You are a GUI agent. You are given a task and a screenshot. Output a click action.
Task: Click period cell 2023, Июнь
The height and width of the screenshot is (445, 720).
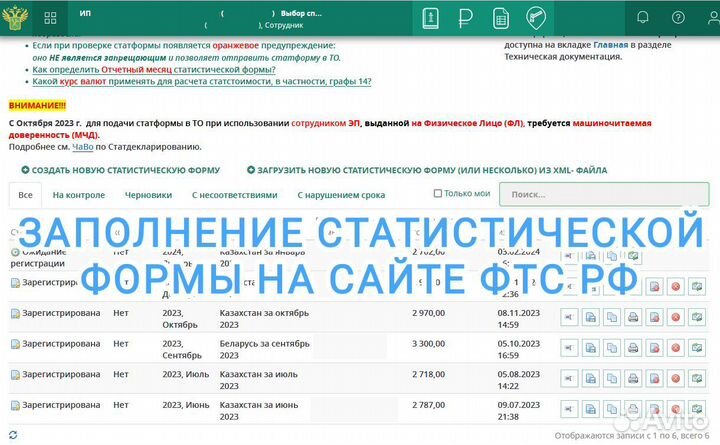click(x=186, y=405)
